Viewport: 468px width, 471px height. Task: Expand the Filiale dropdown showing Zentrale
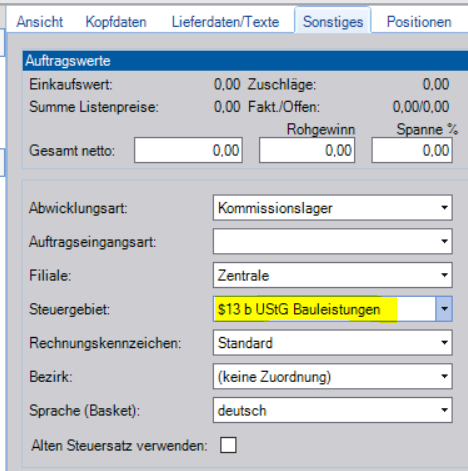pyautogui.click(x=444, y=275)
